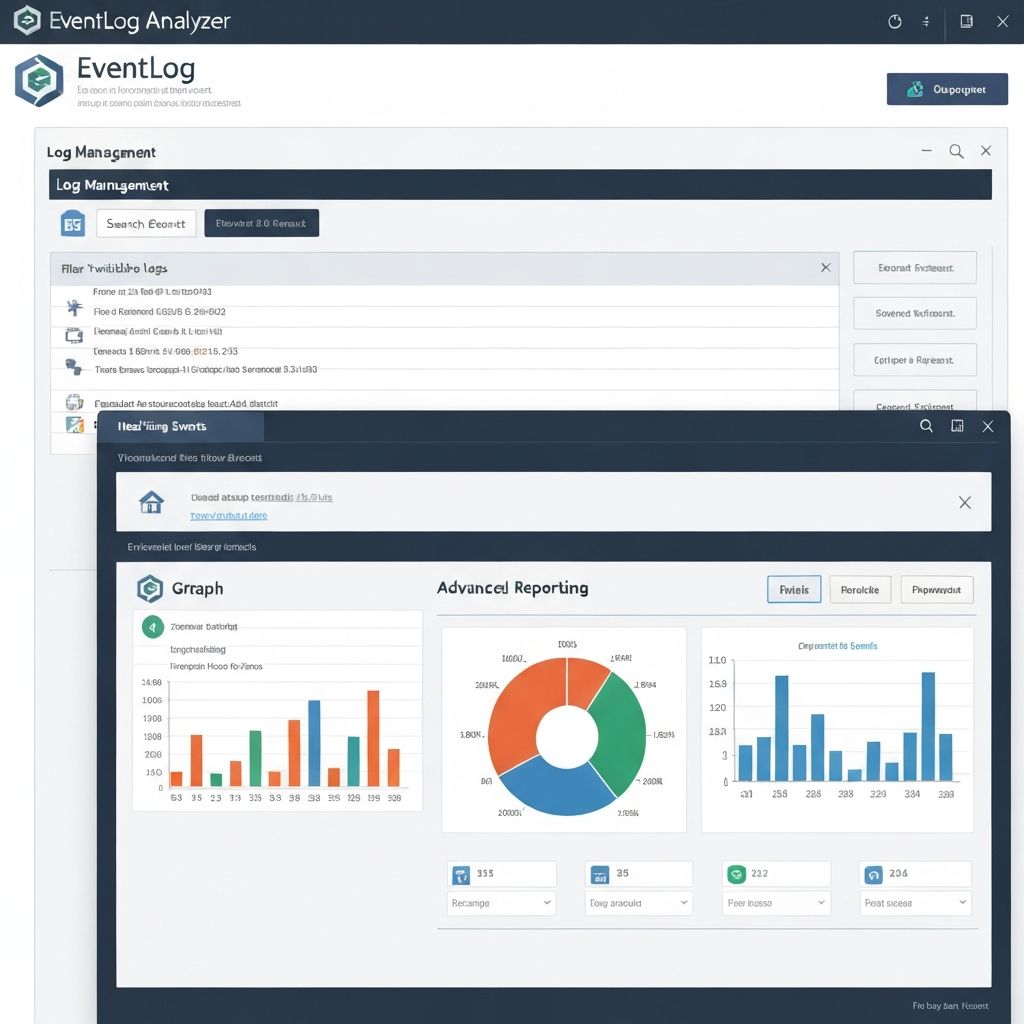This screenshot has height=1024, width=1024.
Task: Click the dark 'Log Maingement' header bar
Action: point(520,185)
